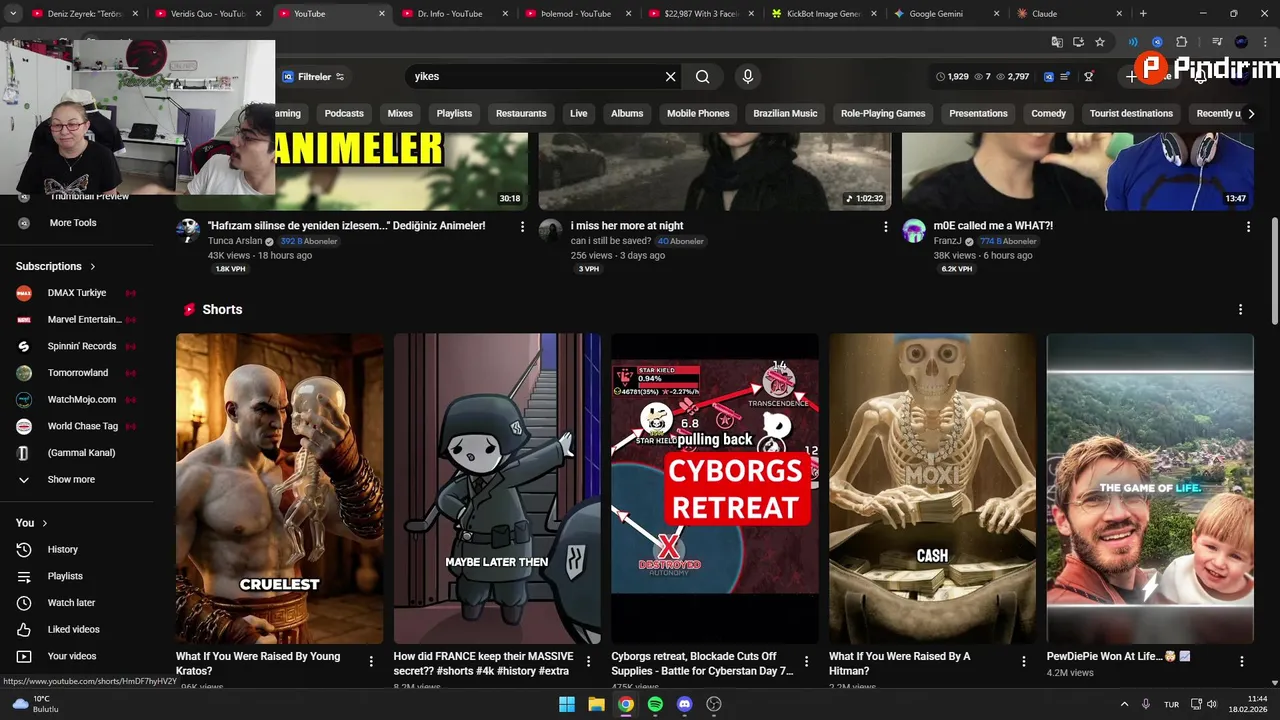
Task: Expand 'Show more' subscriptions
Action: (71, 480)
